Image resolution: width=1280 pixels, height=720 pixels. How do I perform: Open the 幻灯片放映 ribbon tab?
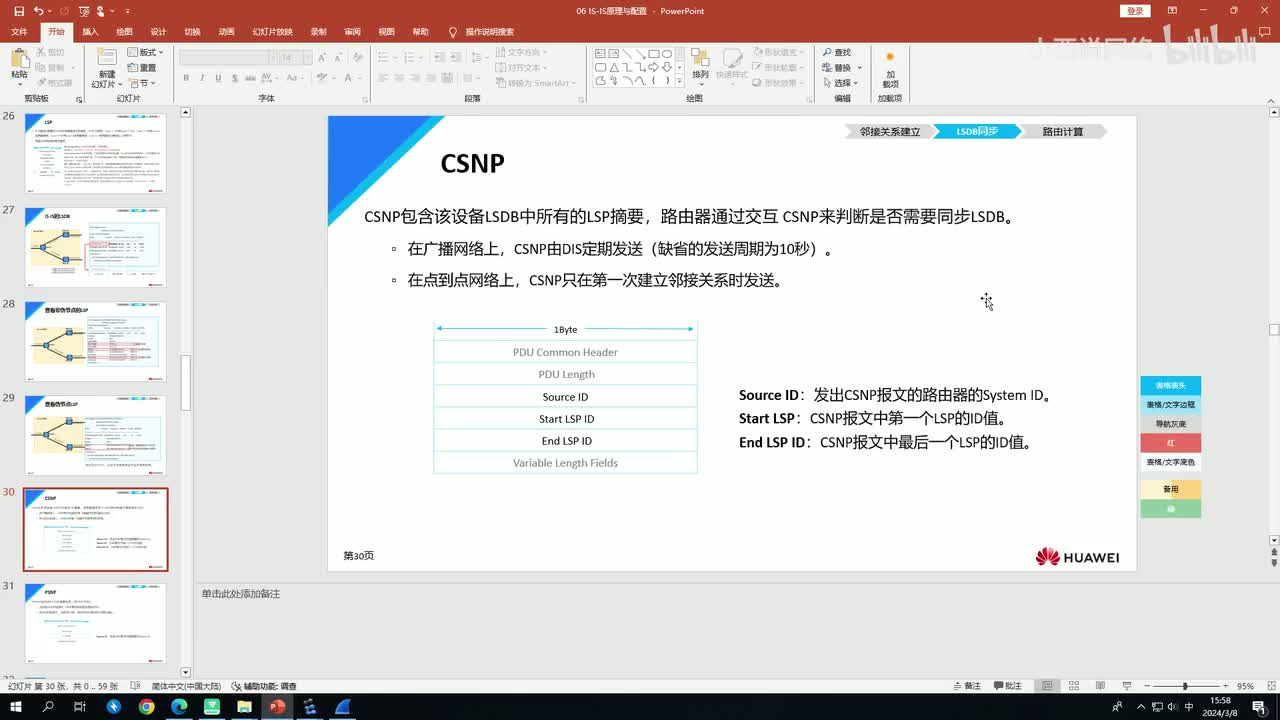[272, 32]
